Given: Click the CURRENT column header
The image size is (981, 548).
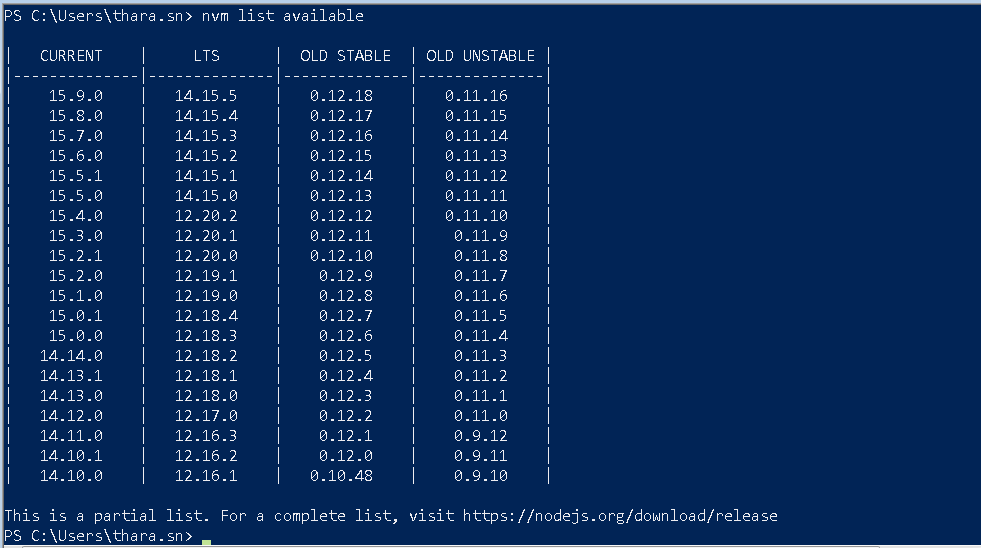Looking at the screenshot, I should (x=71, y=56).
